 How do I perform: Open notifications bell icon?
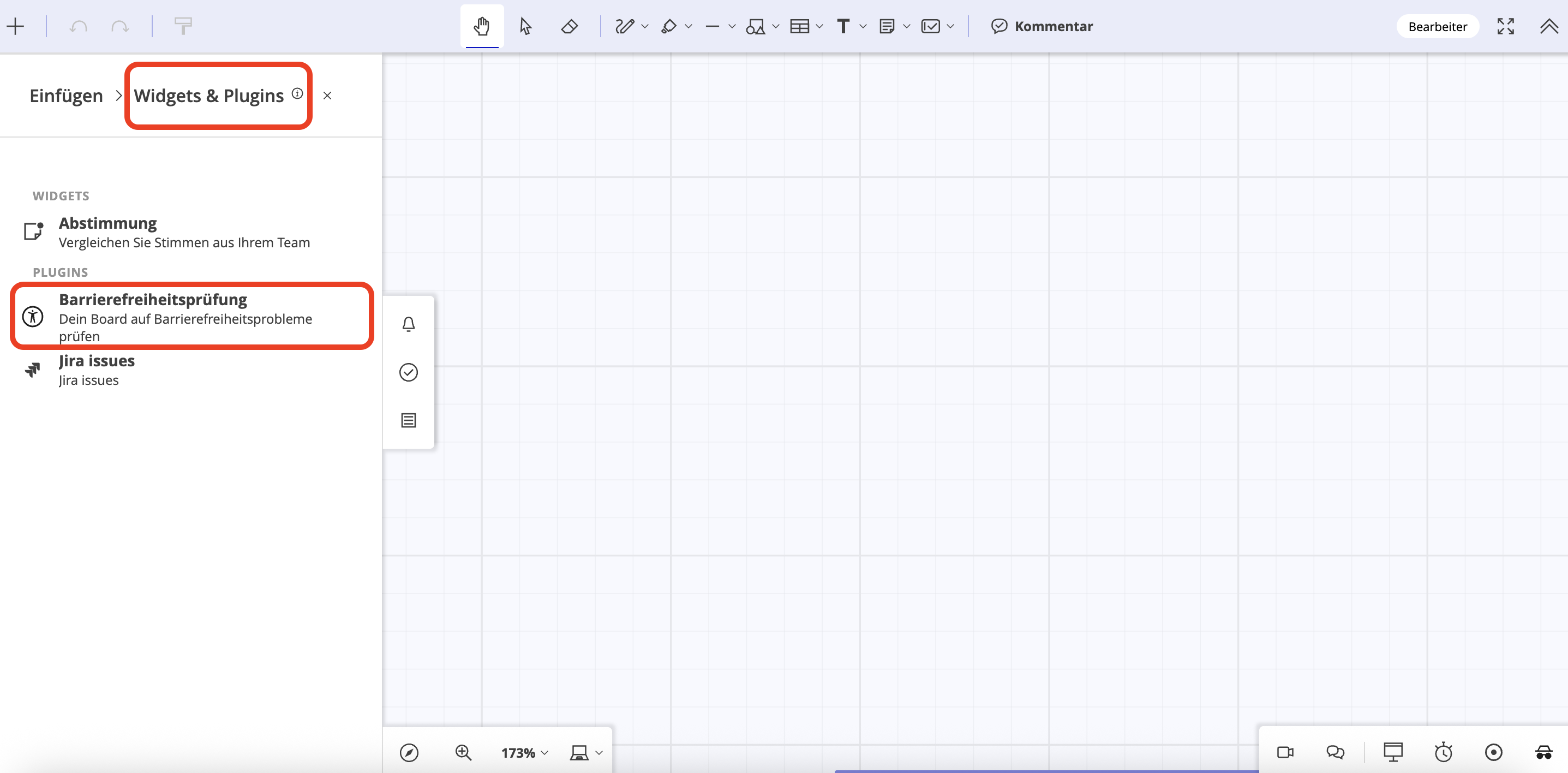click(409, 324)
